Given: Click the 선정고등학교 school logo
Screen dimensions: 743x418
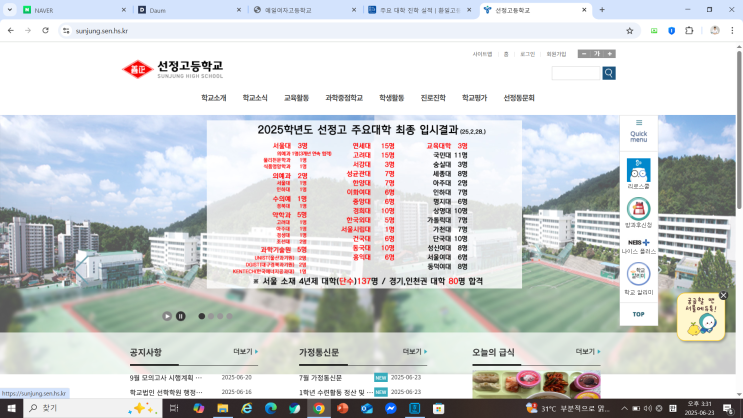Looking at the screenshot, I should point(172,69).
